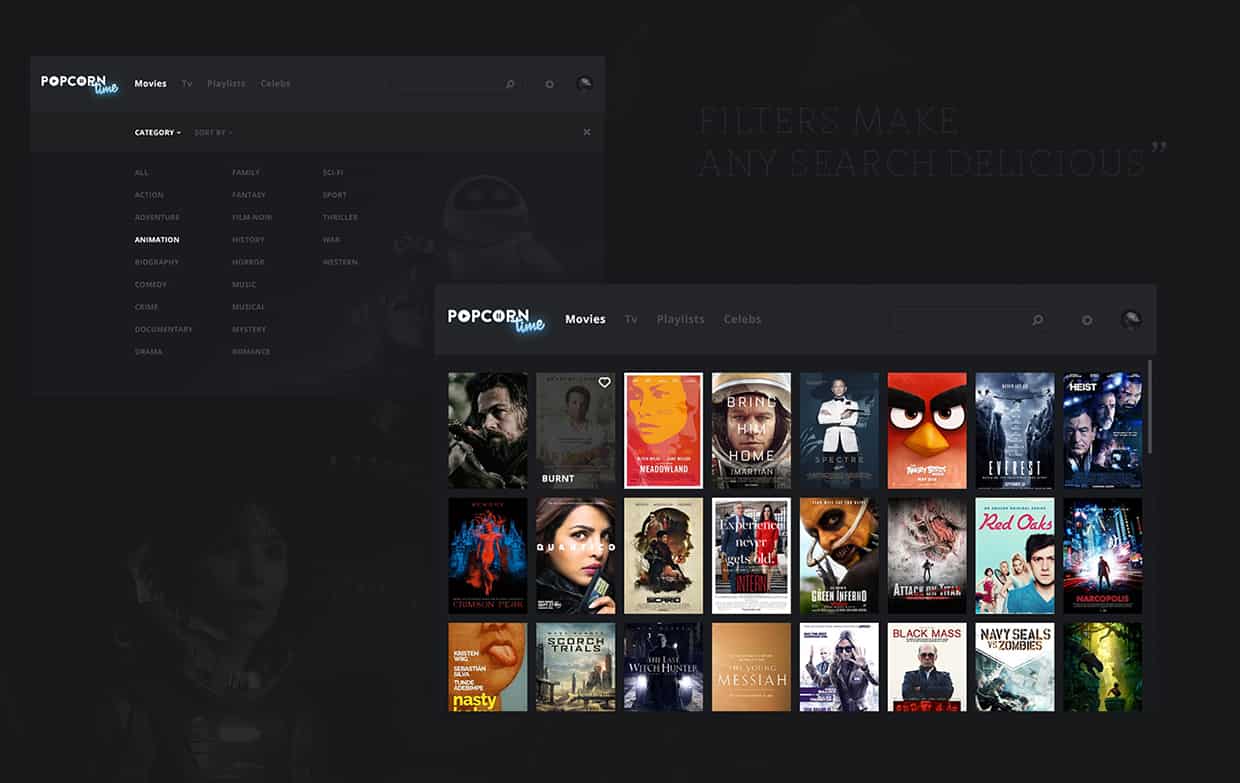
Task: Close the filter panel with the X
Action: 587,131
